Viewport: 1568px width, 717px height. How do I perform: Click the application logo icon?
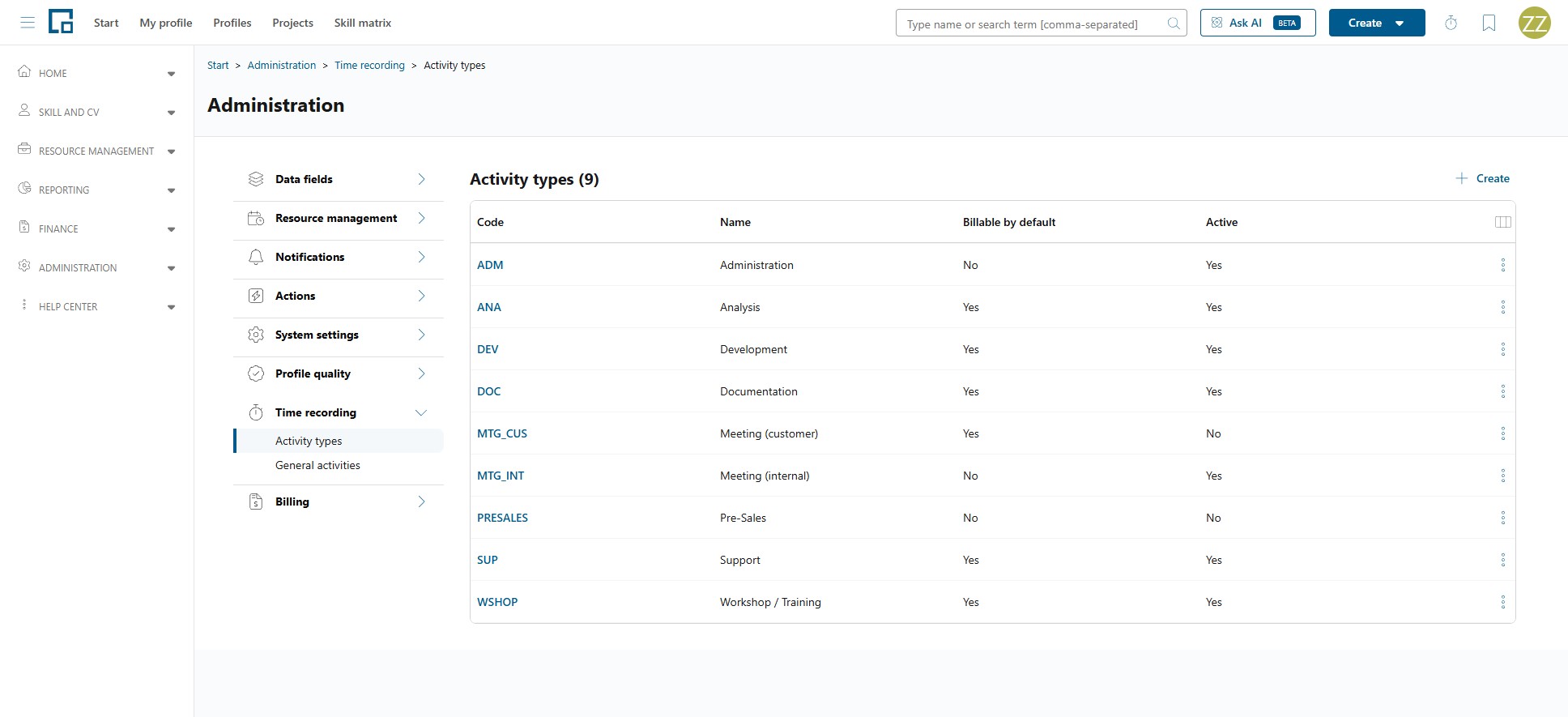61,22
